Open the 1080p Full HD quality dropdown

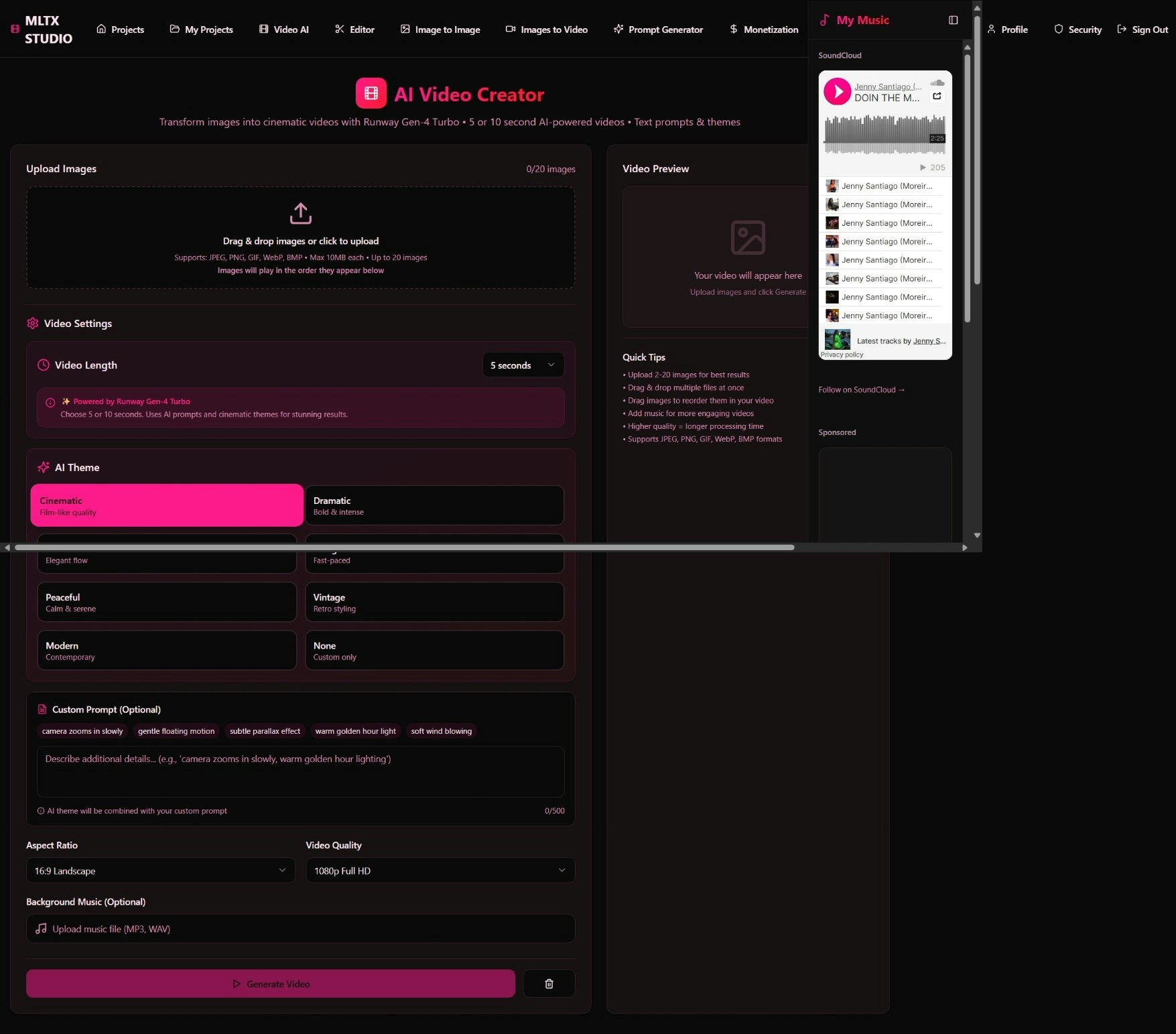pyautogui.click(x=440, y=870)
